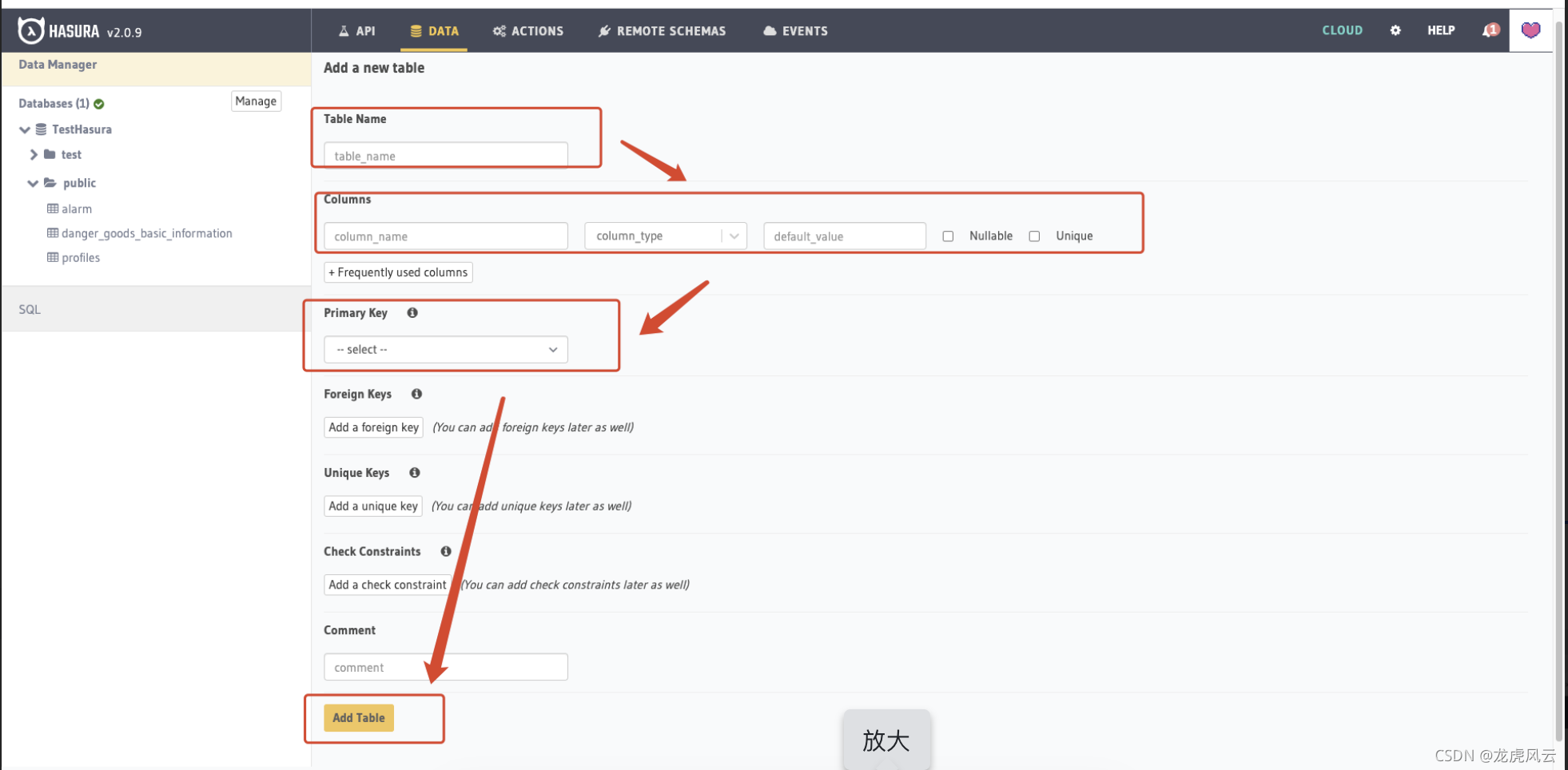
Task: Click the Manage databases button
Action: tap(256, 101)
